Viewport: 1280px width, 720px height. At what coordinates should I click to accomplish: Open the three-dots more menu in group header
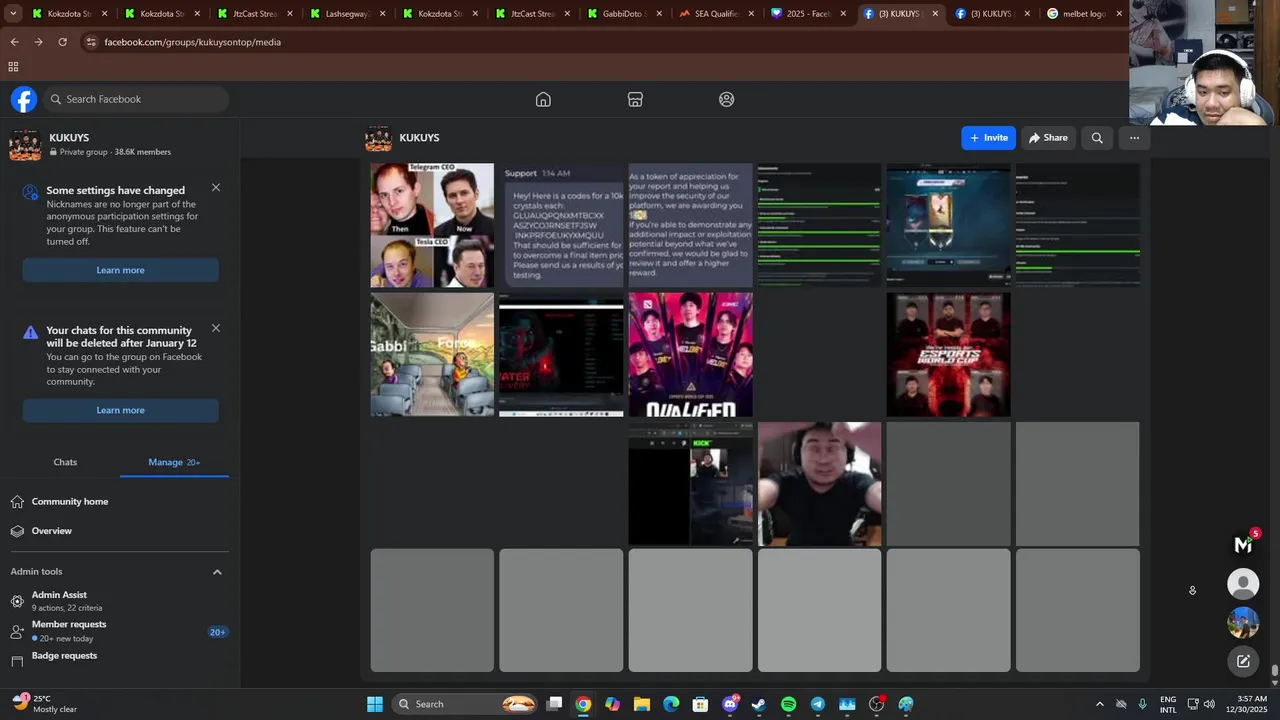pyautogui.click(x=1134, y=138)
